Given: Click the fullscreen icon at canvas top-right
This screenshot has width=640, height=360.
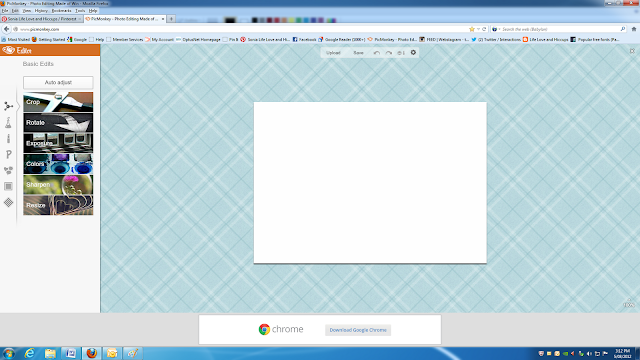Looking at the screenshot, I should [x=632, y=51].
